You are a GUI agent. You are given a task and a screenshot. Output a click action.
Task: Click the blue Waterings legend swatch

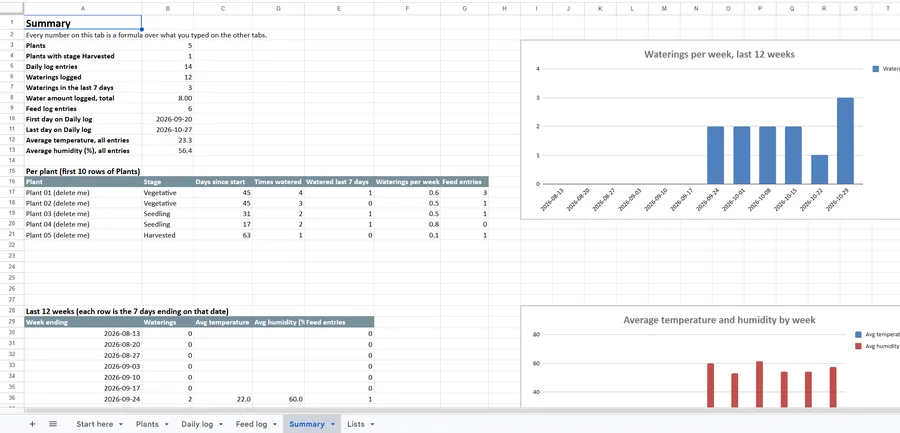[x=875, y=68]
